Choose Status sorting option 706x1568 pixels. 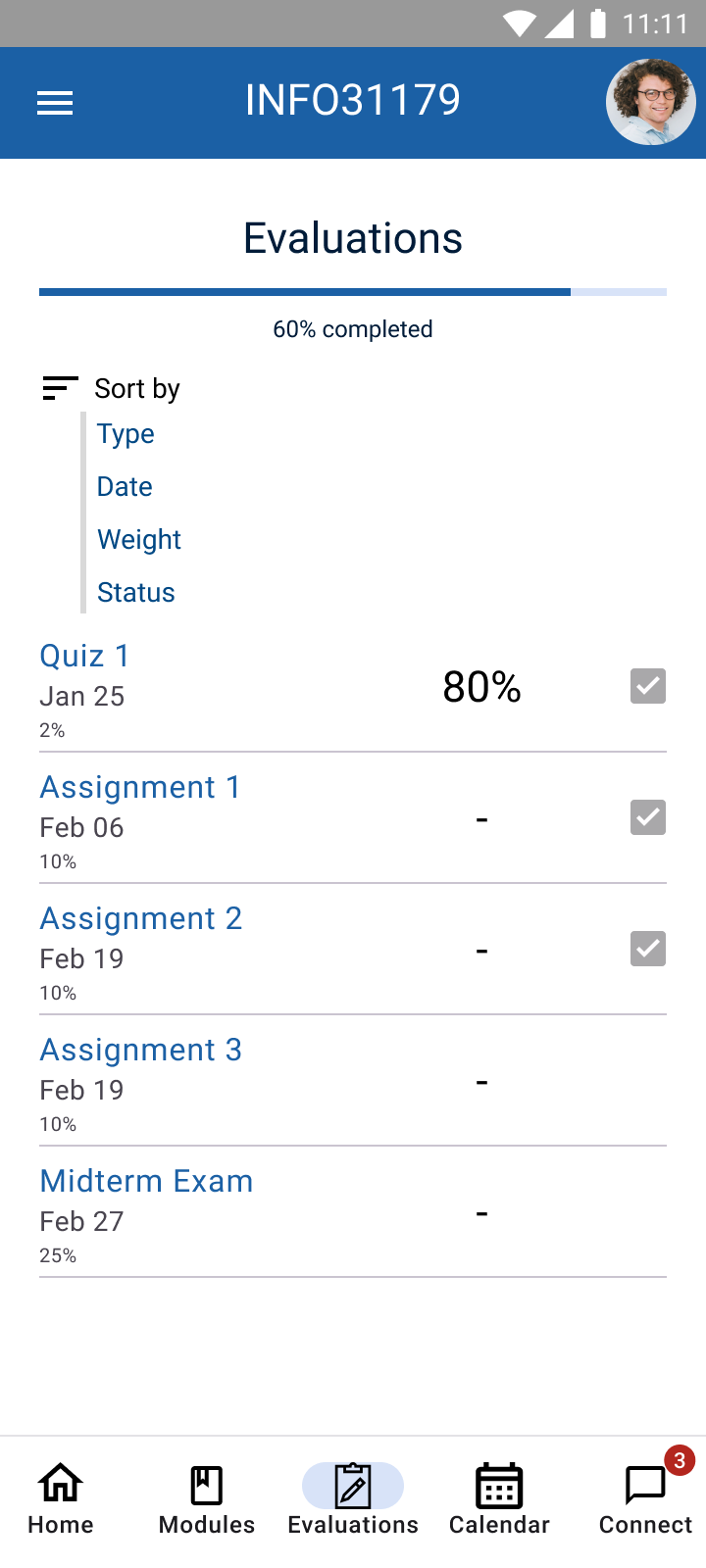136,593
